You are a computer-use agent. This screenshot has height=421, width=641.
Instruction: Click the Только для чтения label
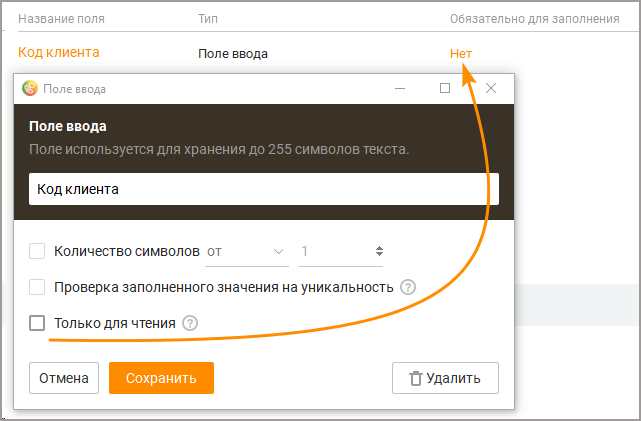(x=115, y=323)
